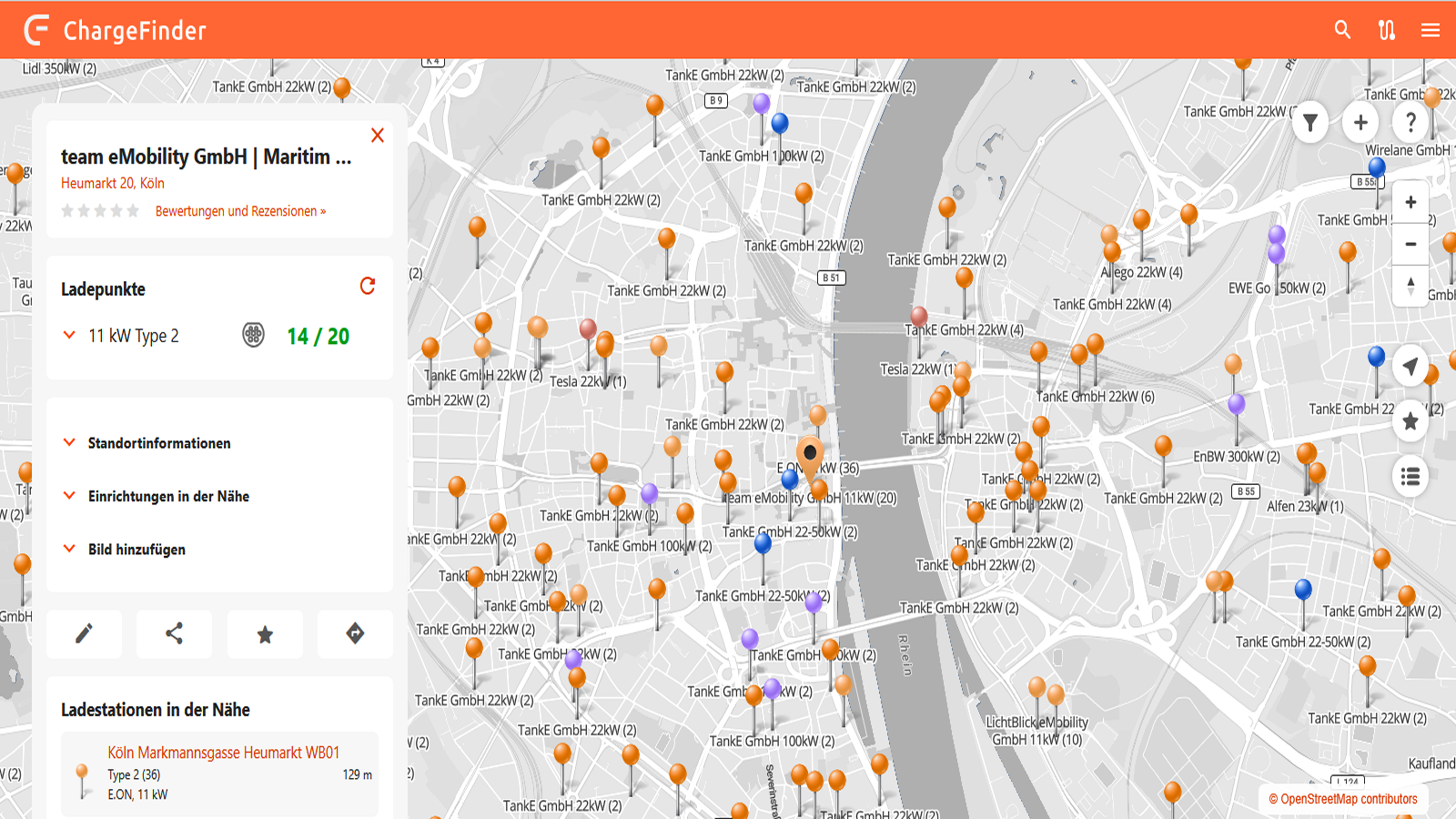The image size is (1456, 819).
Task: Click the Ladestationen in der Nähe heading
Action: tap(156, 710)
